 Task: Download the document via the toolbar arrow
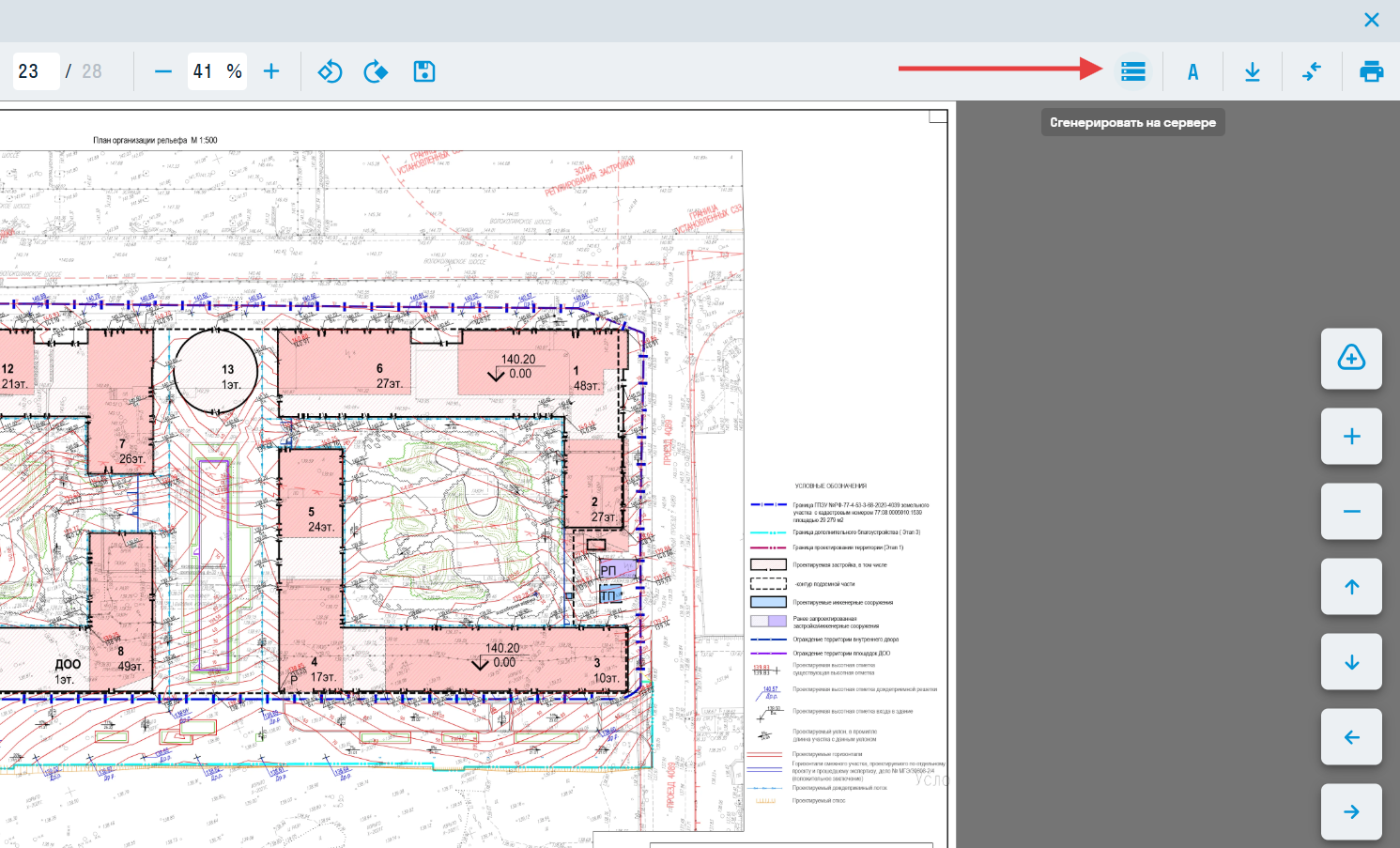(1252, 71)
